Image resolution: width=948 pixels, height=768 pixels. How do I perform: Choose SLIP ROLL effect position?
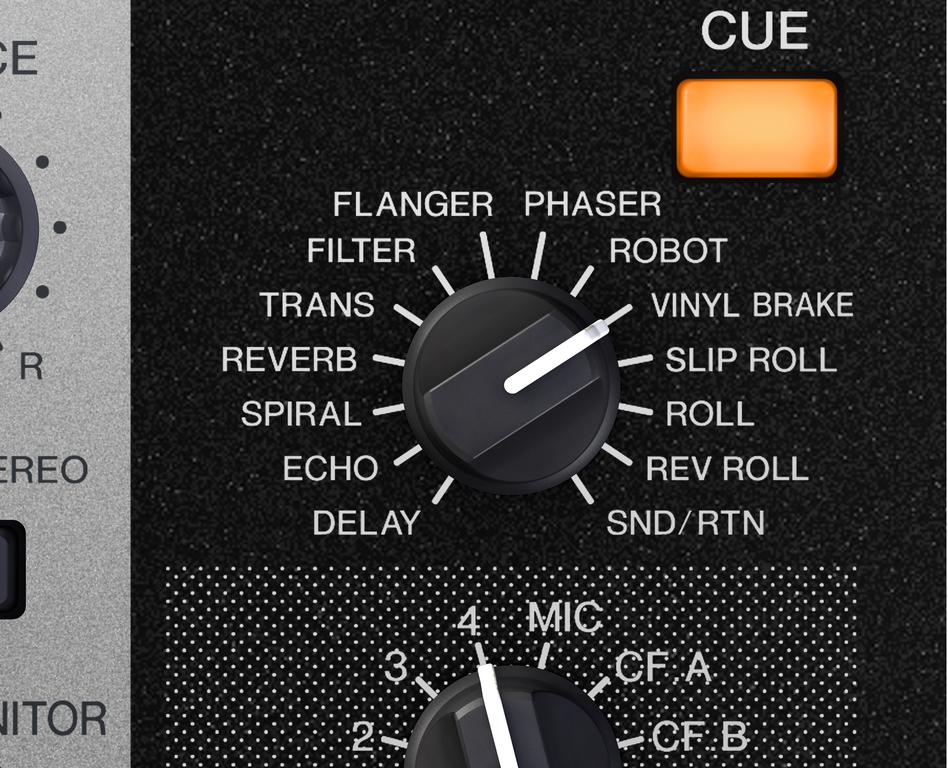[x=751, y=360]
